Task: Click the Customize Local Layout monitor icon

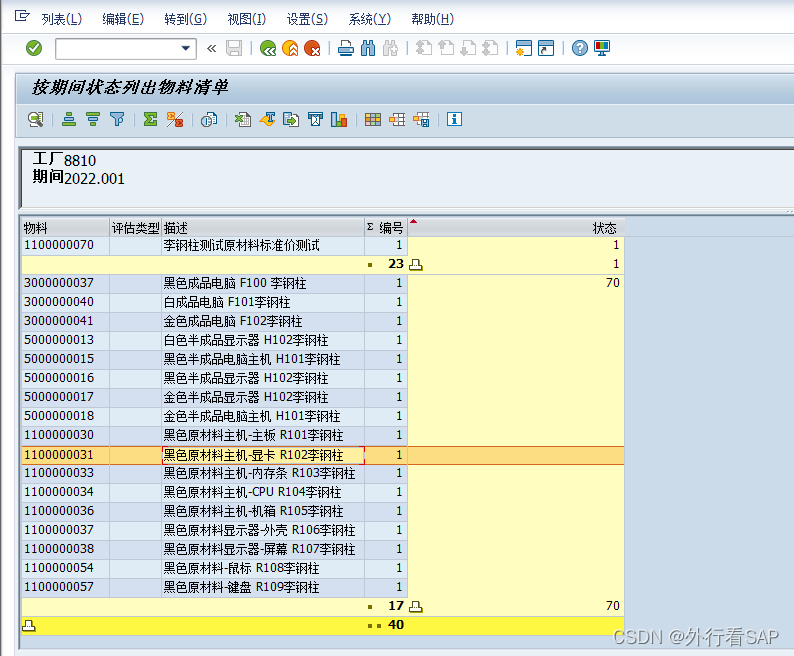Action: click(x=602, y=49)
